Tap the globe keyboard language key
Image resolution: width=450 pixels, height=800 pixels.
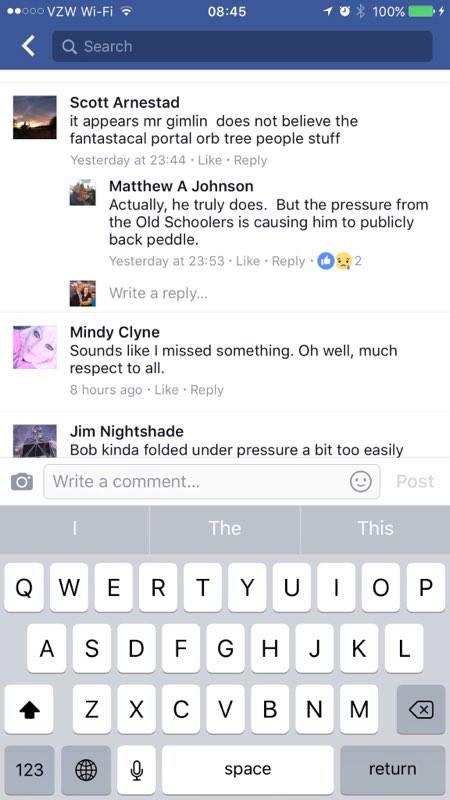[x=86, y=770]
